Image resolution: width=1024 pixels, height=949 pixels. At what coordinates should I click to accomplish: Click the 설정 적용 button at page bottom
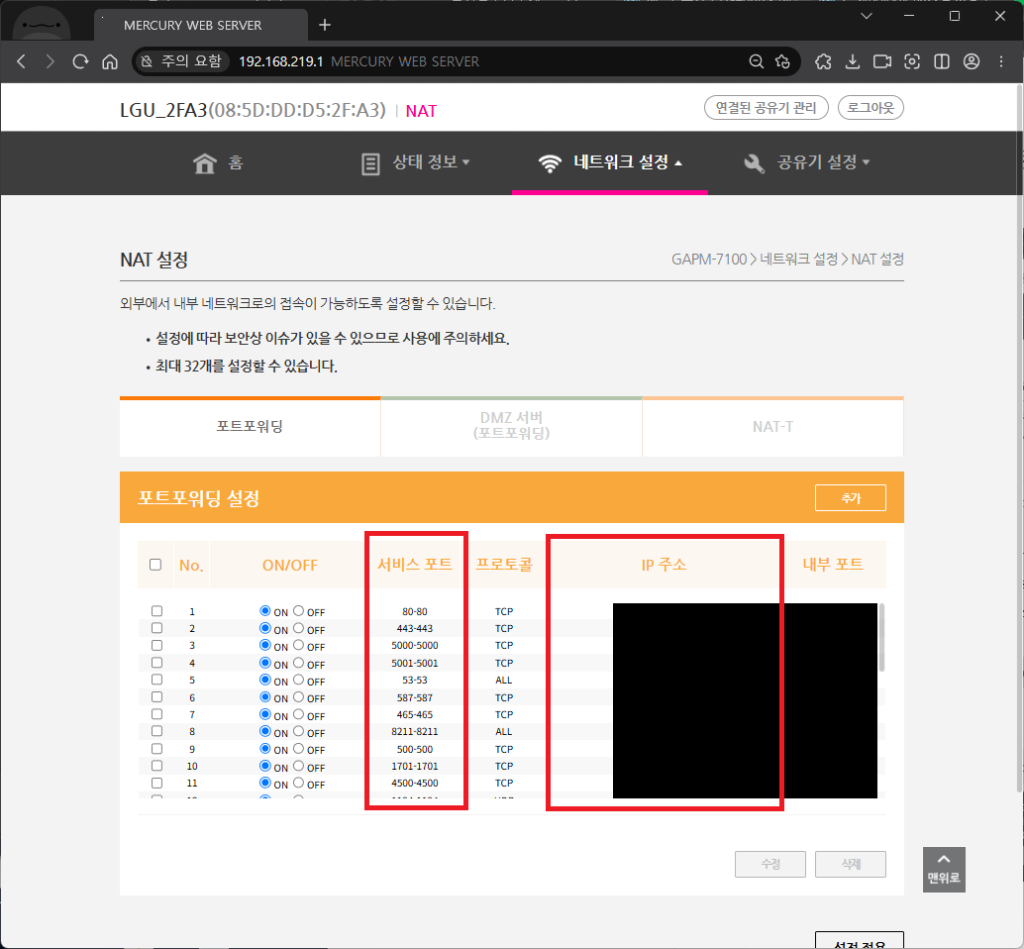[x=859, y=941]
